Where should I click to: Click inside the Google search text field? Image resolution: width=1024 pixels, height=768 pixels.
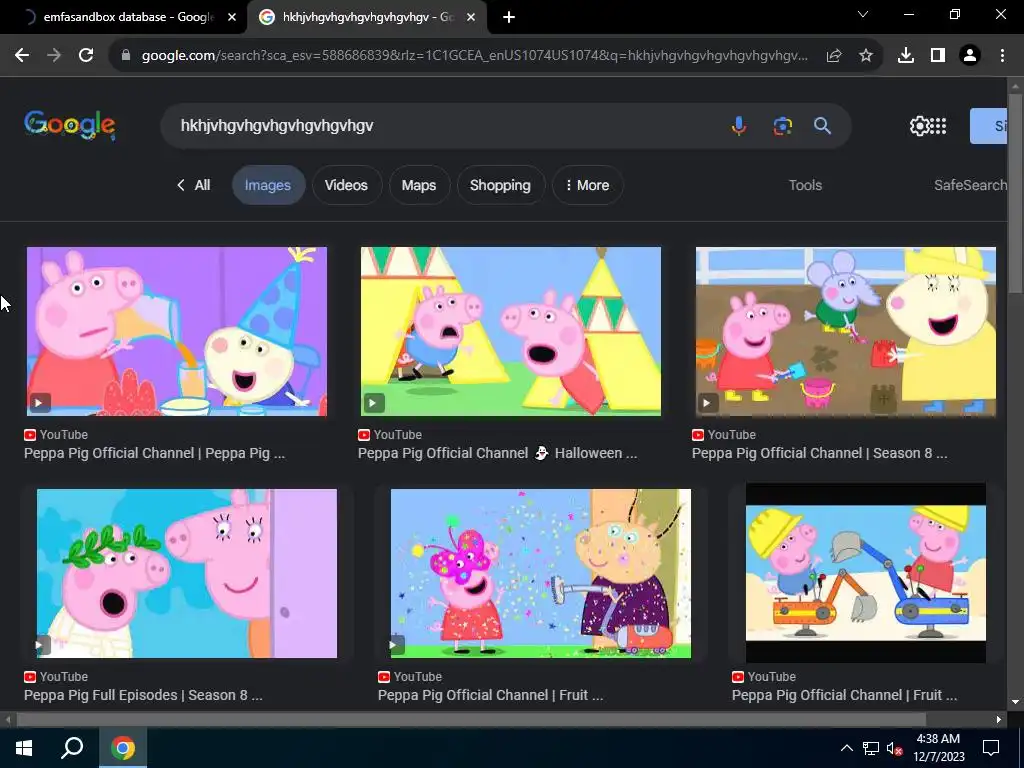coord(444,125)
